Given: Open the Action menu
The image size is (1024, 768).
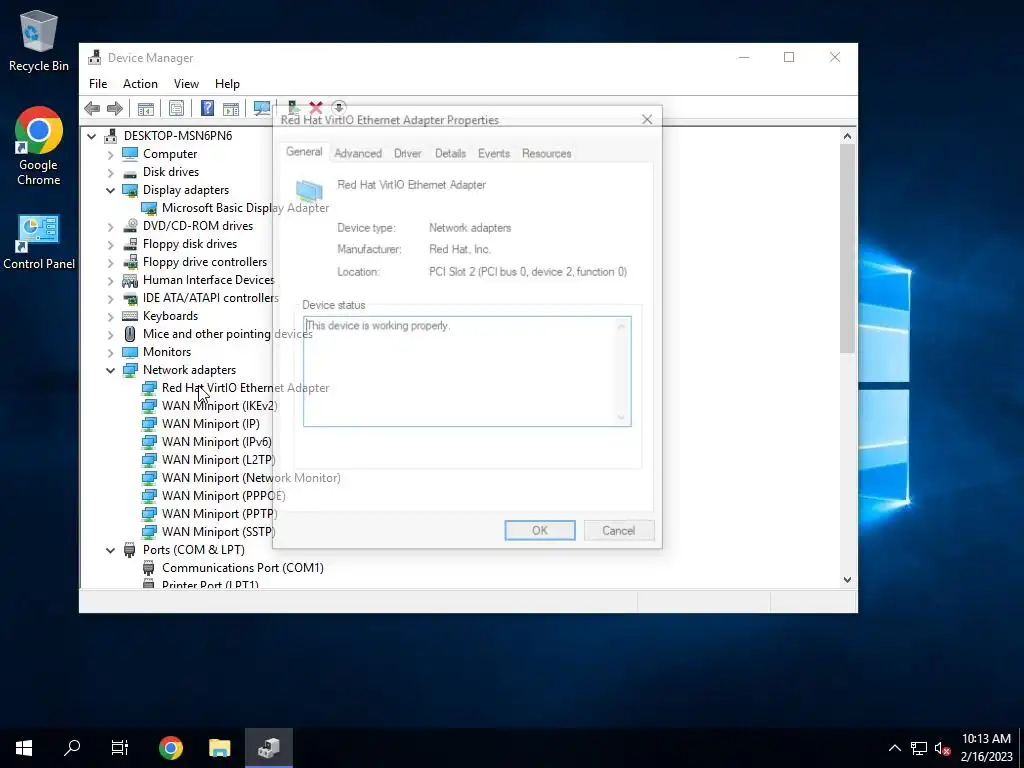Looking at the screenshot, I should (140, 84).
